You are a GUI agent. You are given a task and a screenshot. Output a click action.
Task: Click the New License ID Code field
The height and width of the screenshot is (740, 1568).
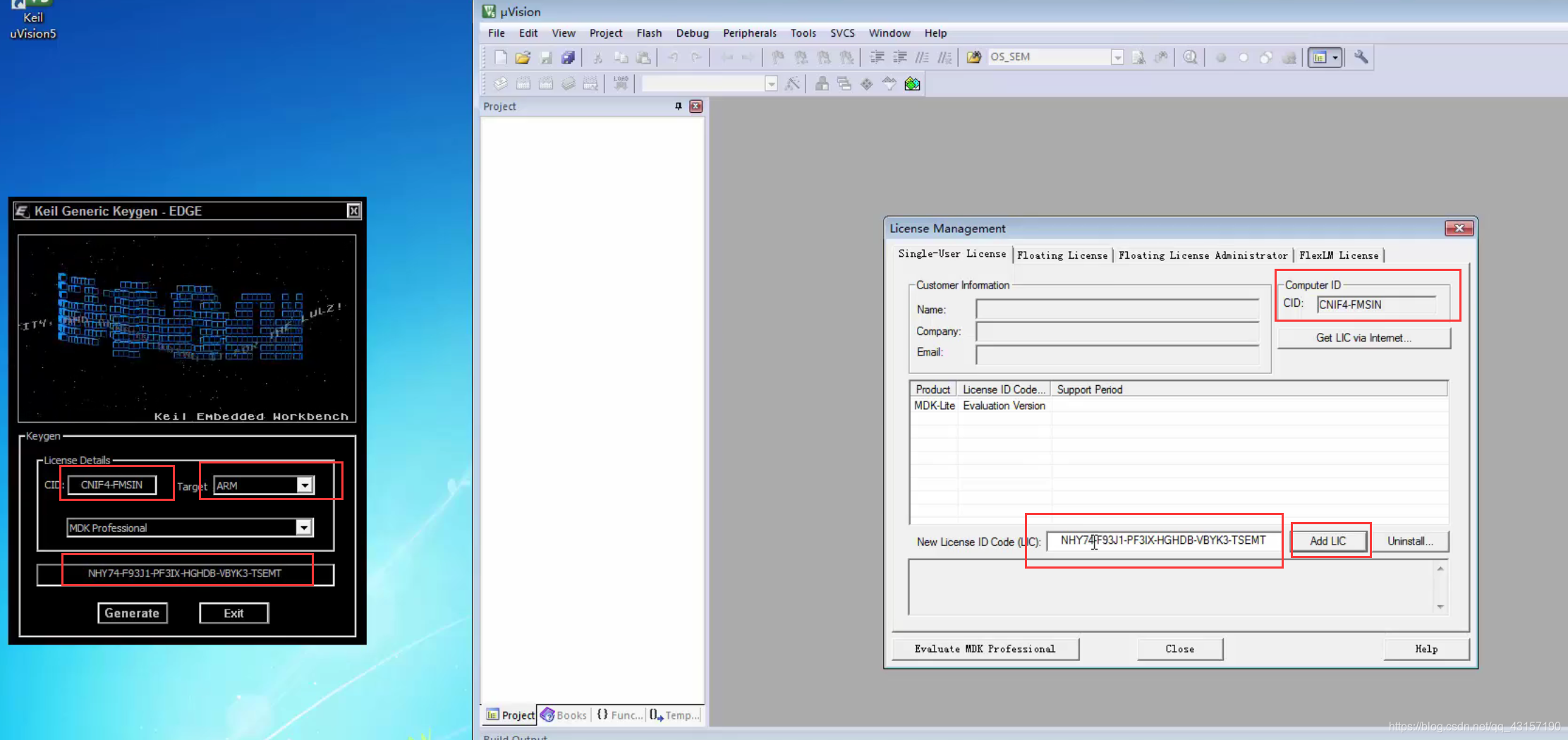[x=1163, y=540]
